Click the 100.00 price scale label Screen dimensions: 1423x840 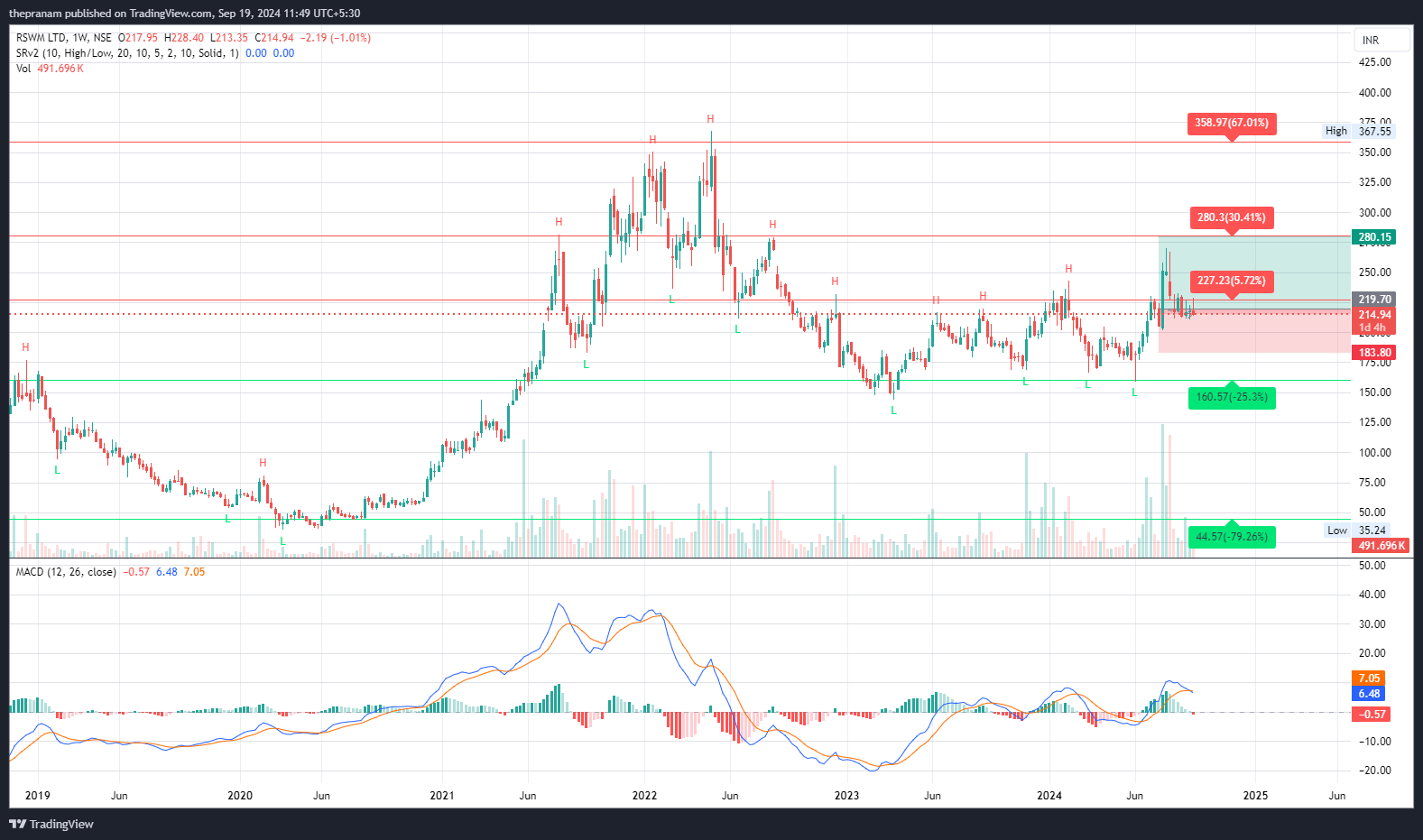pyautogui.click(x=1375, y=453)
